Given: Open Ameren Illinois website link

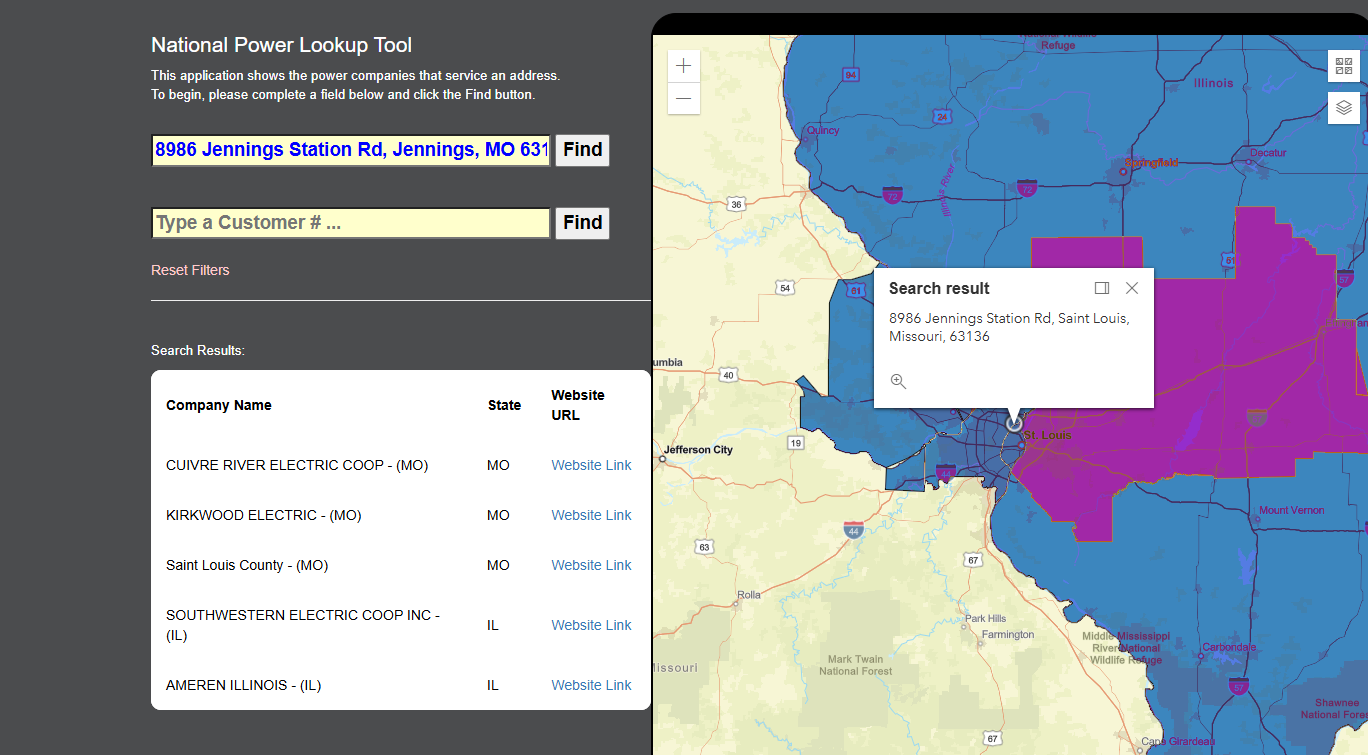Looking at the screenshot, I should pyautogui.click(x=591, y=685).
